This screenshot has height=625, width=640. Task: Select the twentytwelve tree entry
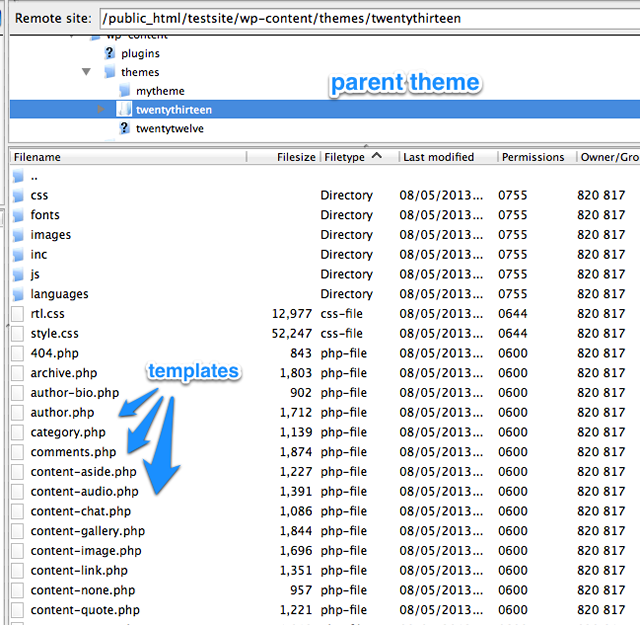pos(170,129)
